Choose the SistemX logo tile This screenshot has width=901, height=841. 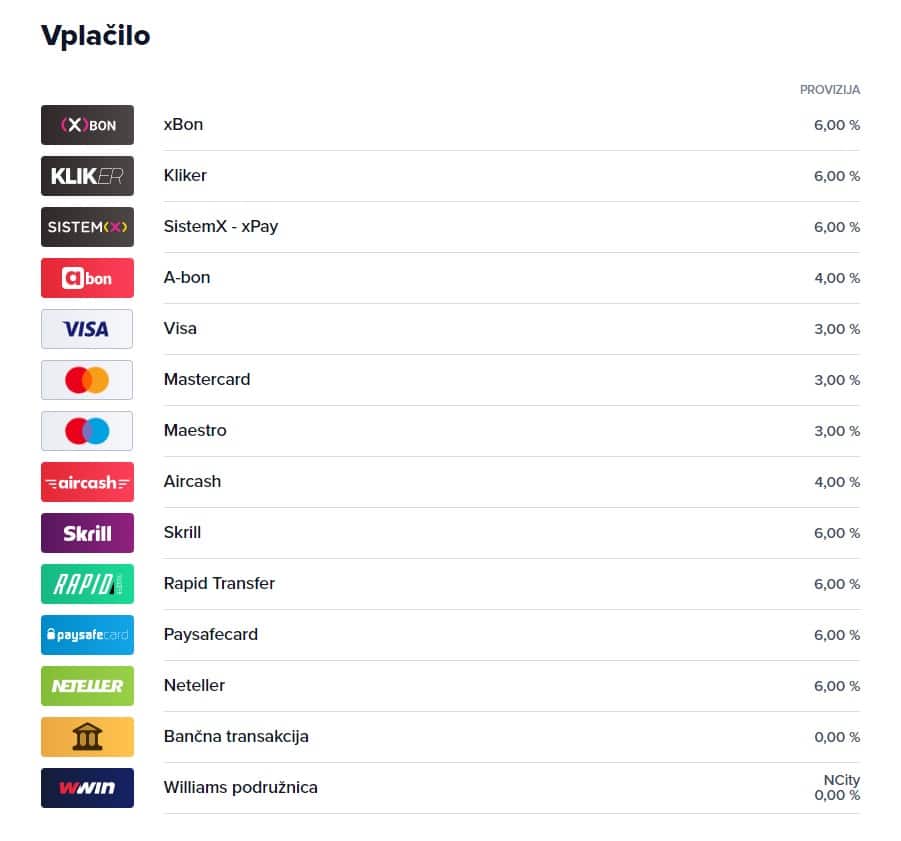click(87, 227)
